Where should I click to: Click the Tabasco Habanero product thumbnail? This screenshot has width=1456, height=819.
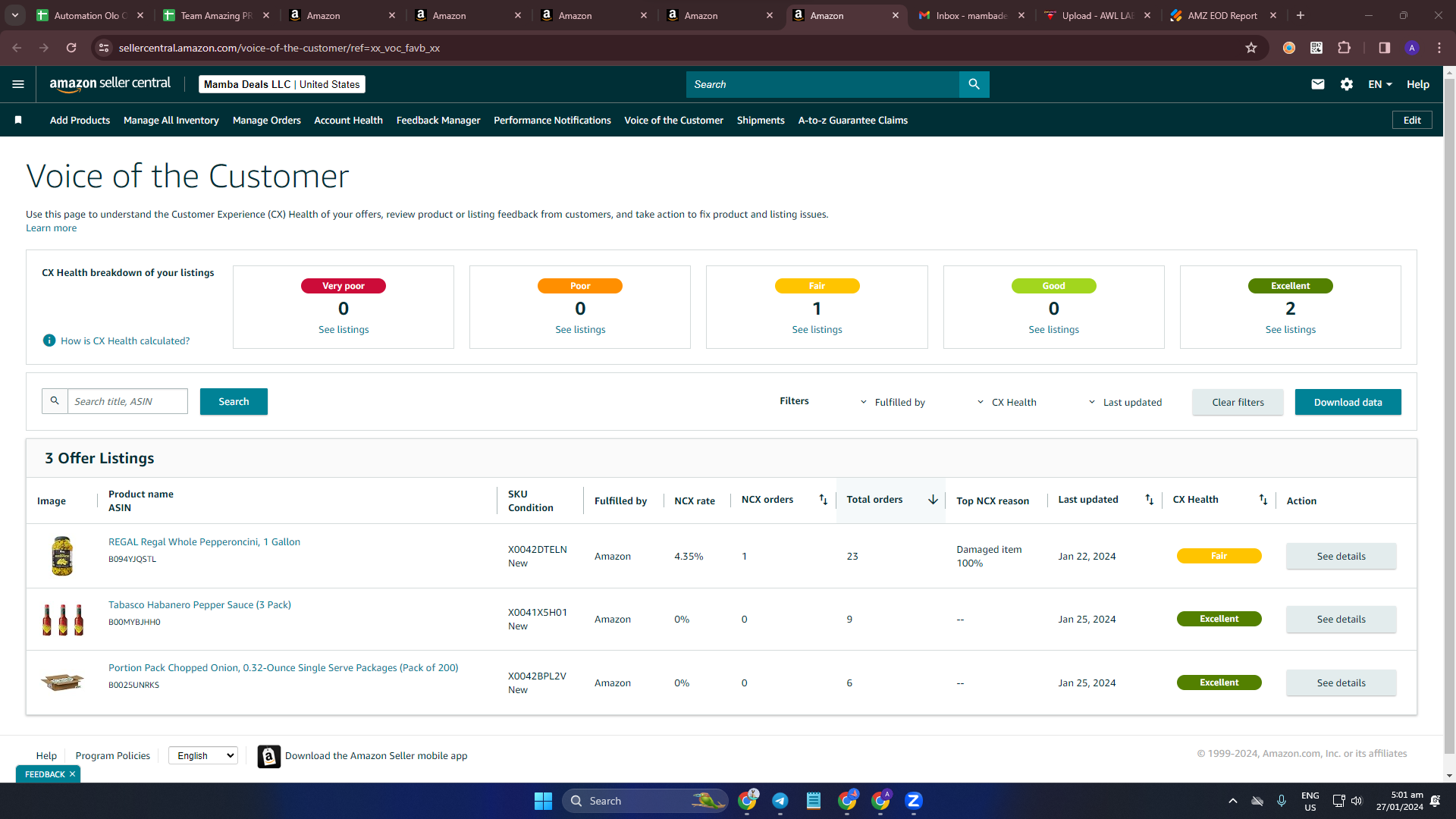click(x=63, y=620)
